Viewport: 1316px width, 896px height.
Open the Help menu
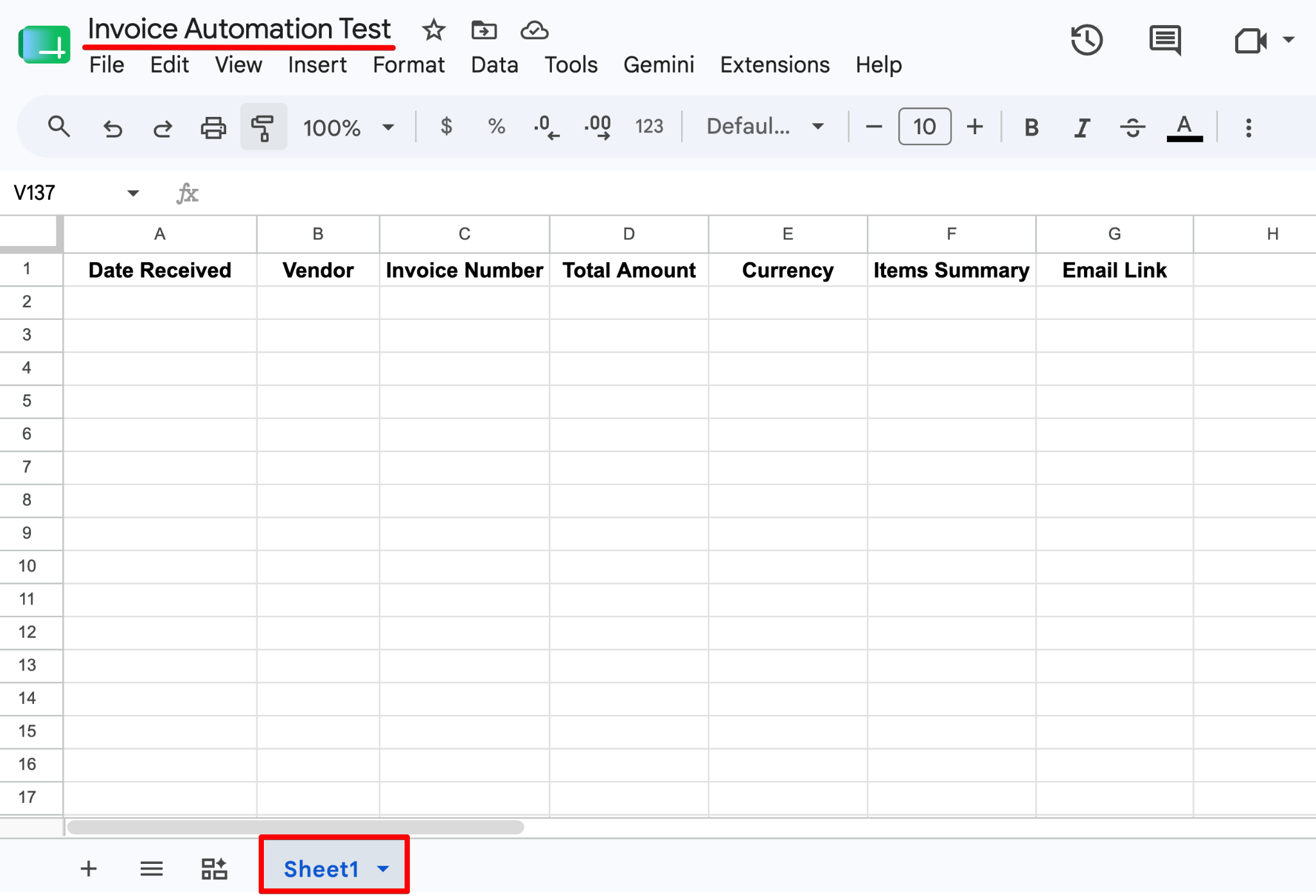pos(878,65)
